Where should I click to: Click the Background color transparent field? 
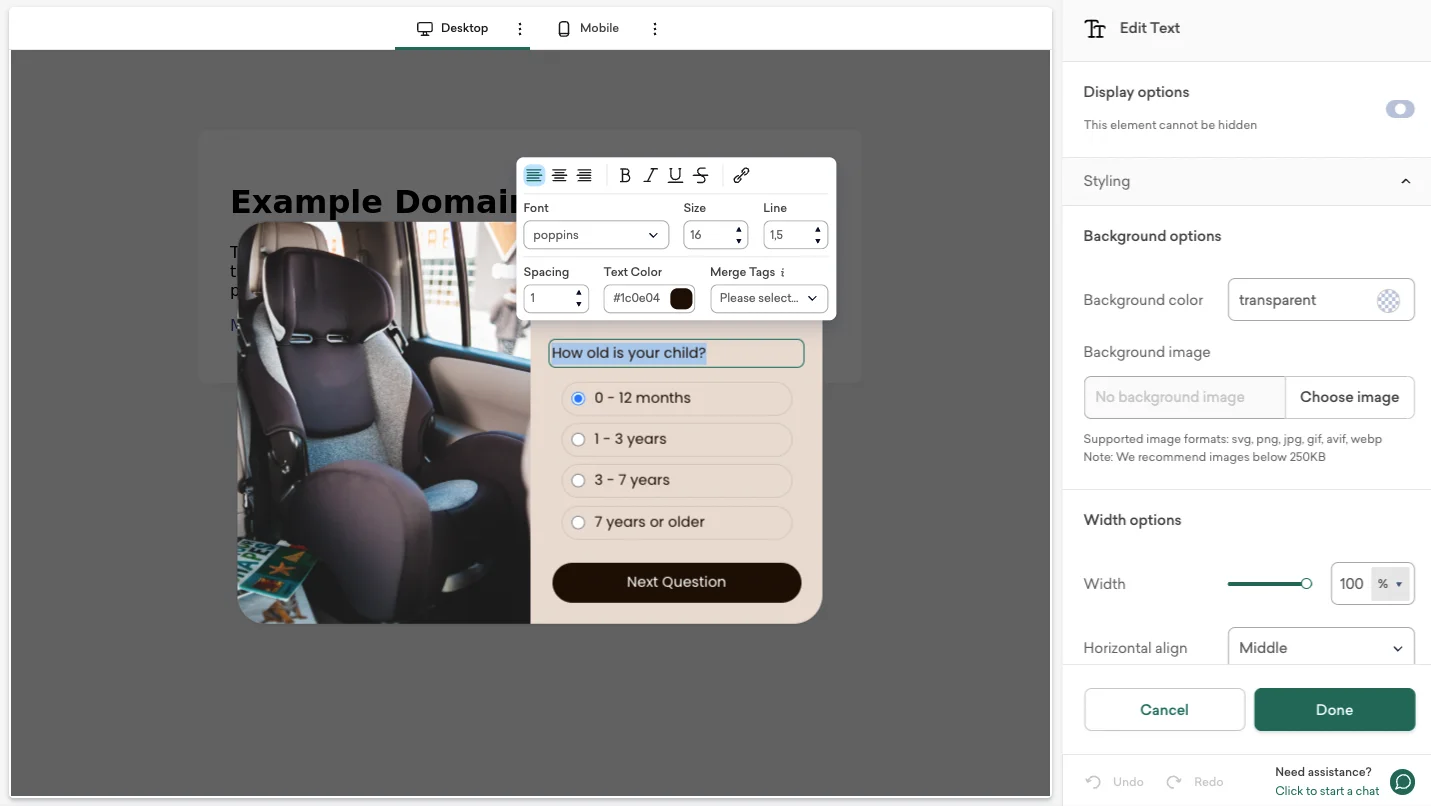1321,300
